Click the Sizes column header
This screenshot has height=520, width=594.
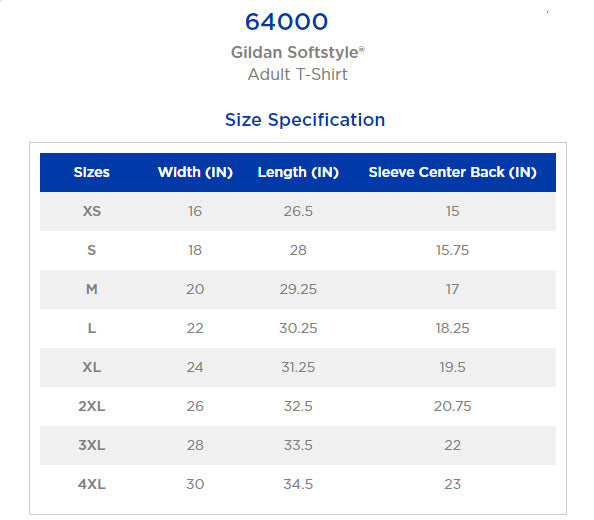pyautogui.click(x=92, y=172)
